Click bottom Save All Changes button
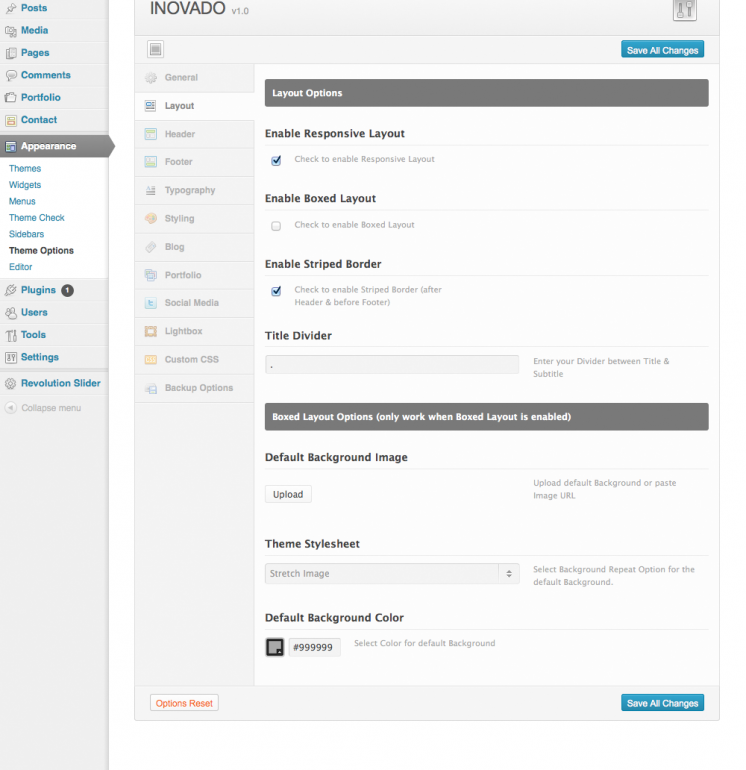 [x=662, y=703]
